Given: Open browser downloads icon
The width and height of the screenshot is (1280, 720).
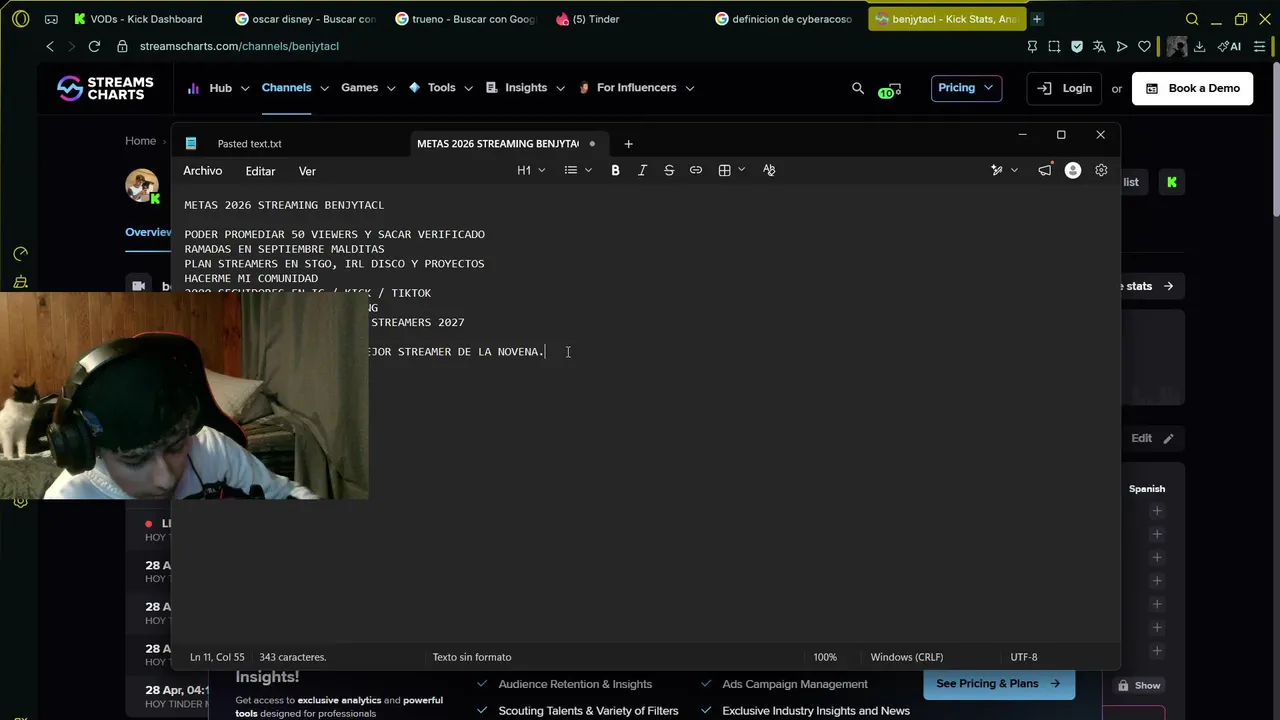Looking at the screenshot, I should tap(1199, 46).
